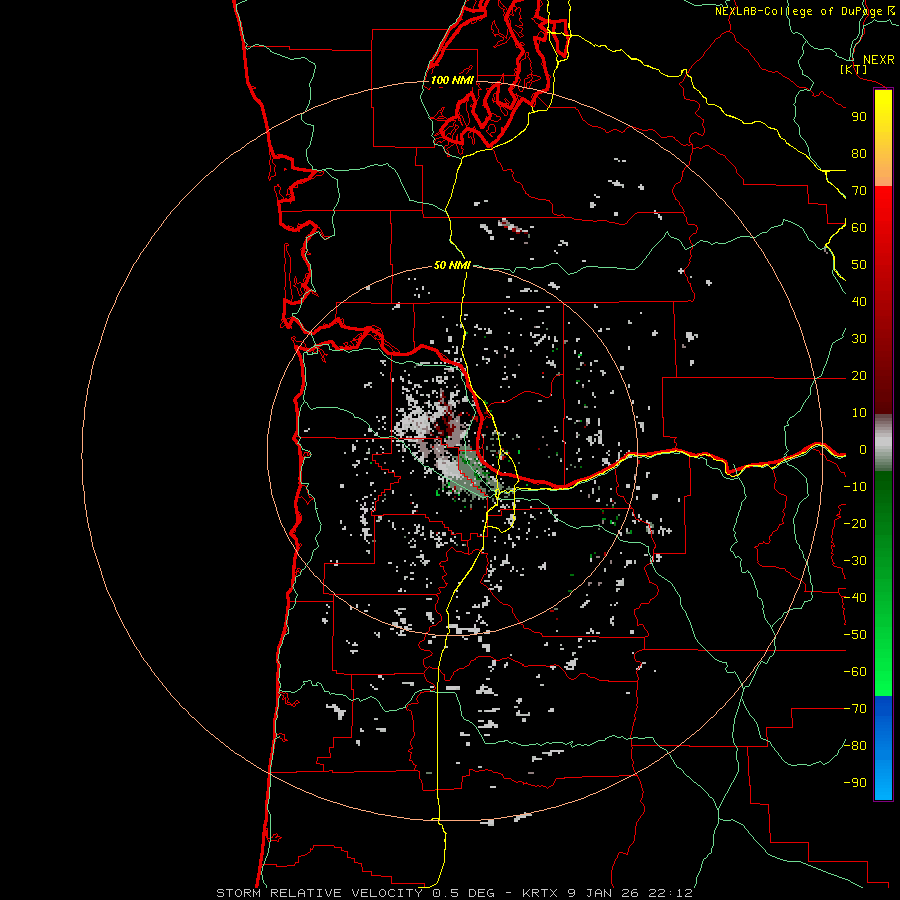The height and width of the screenshot is (900, 900).
Task: Click the 50 NMI range ring label
Action: 452,265
